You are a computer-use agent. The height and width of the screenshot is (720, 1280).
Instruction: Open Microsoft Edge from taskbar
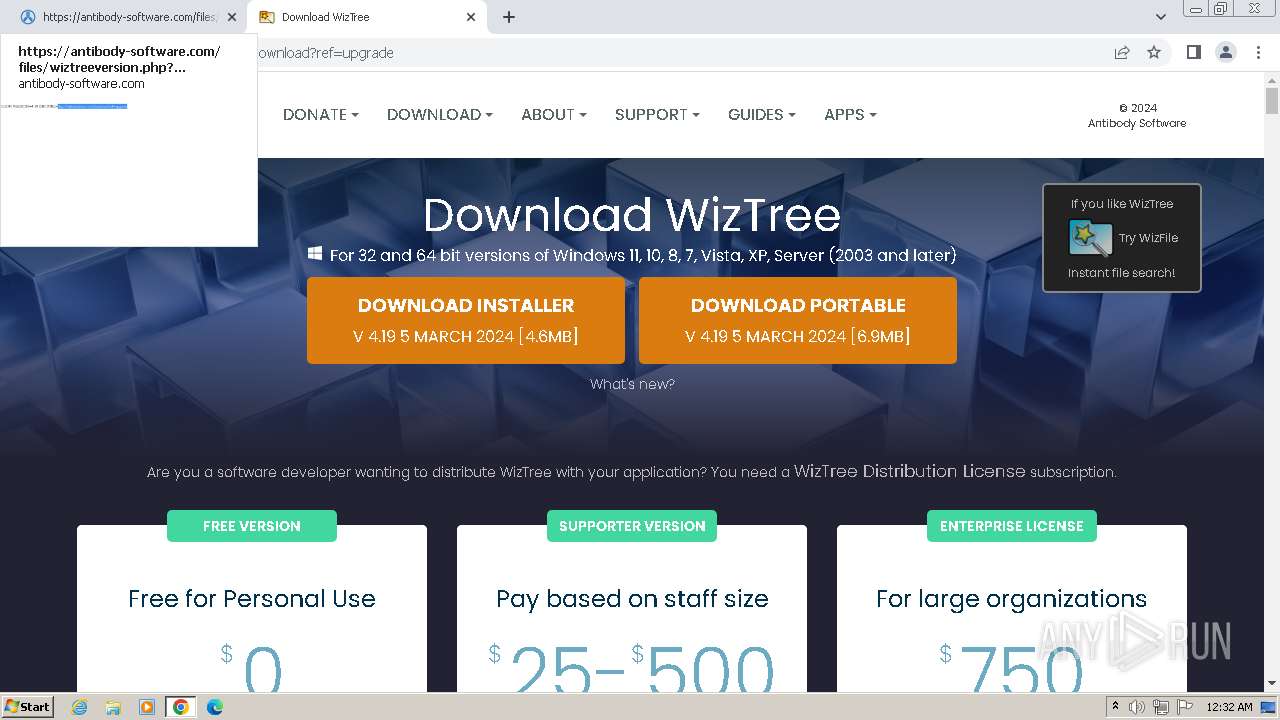215,707
